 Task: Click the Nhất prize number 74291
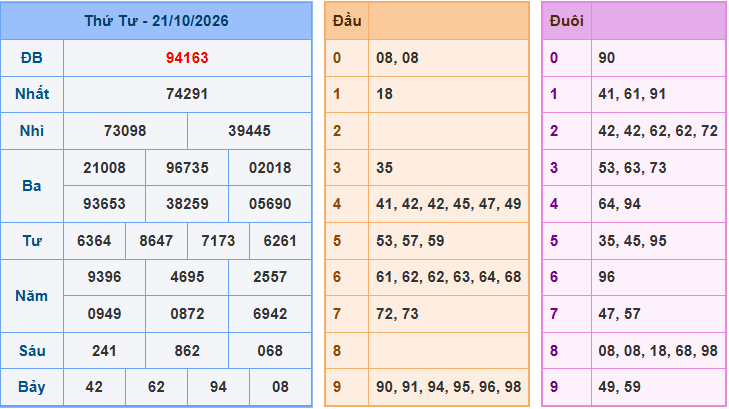coord(187,94)
